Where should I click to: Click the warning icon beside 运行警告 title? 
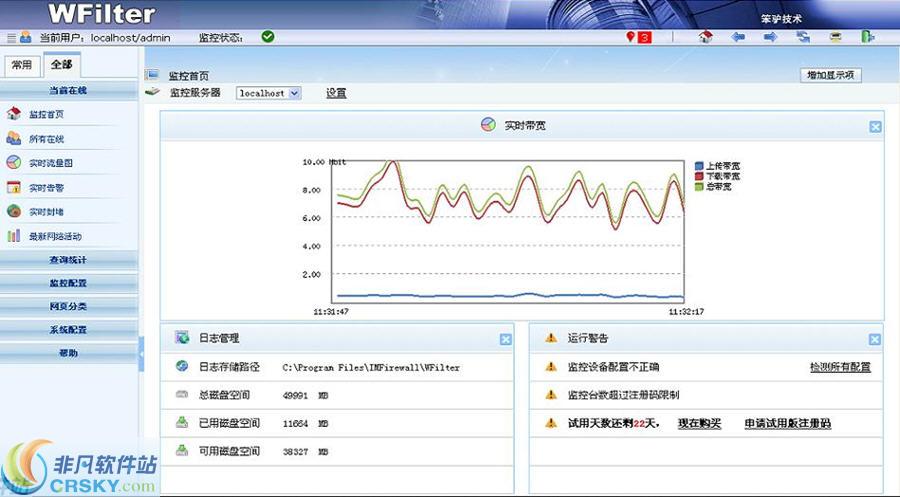coord(551,337)
